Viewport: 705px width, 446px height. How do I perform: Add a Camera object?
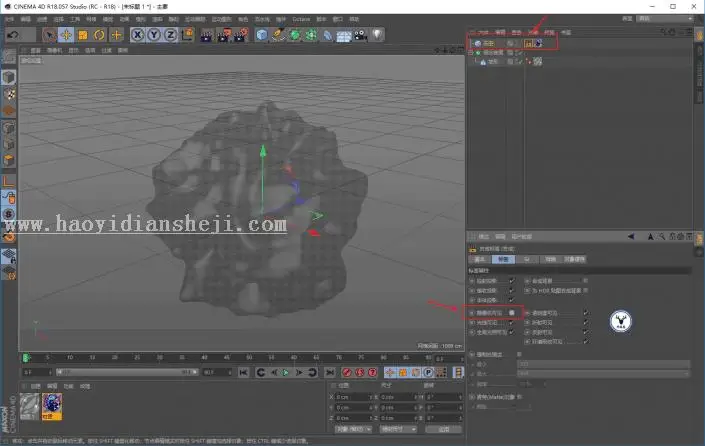coord(361,35)
